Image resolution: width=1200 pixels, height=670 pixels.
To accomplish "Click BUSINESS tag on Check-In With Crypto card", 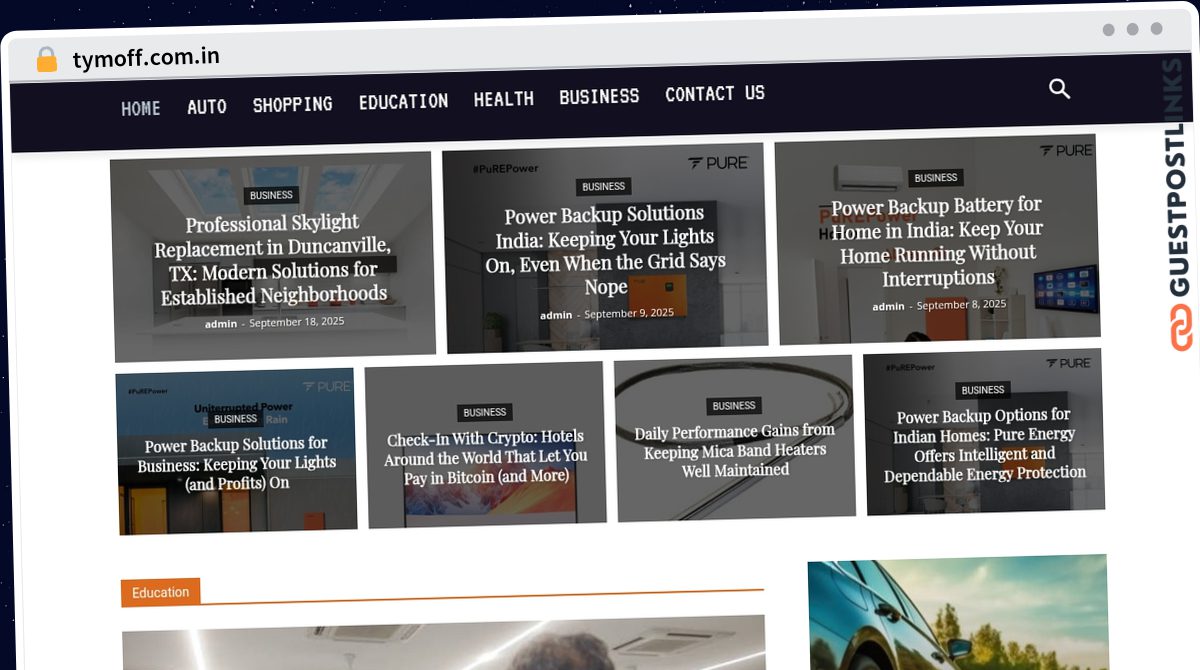I will [485, 412].
